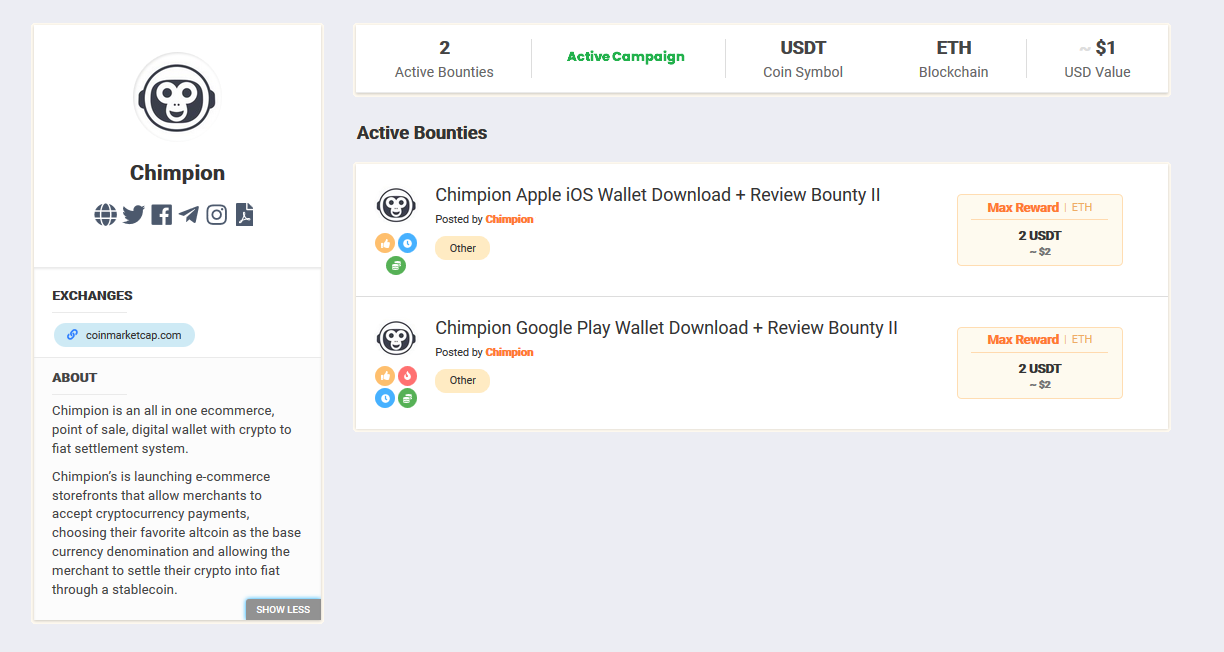
Task: Open the coinmarketcap.com exchange link
Action: point(124,335)
